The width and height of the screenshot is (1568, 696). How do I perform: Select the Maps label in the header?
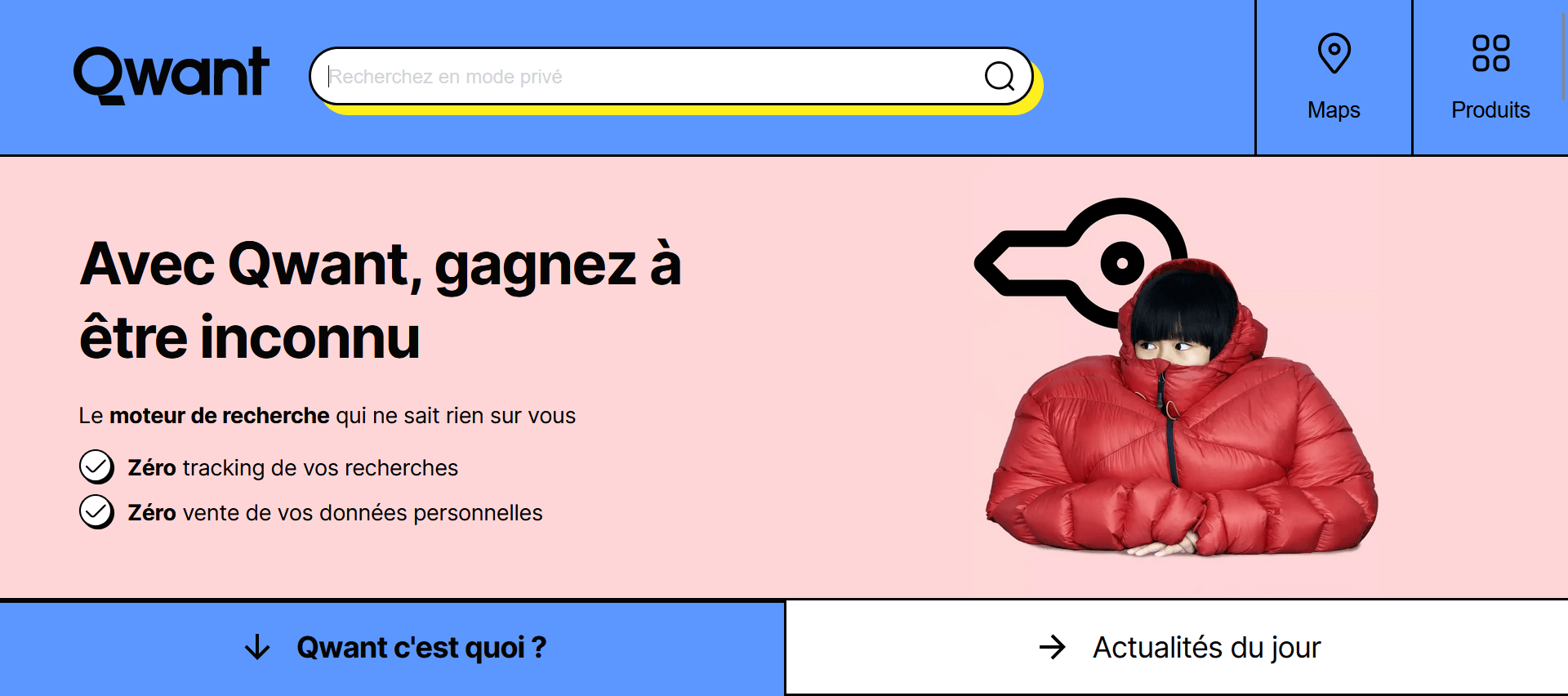(x=1334, y=109)
